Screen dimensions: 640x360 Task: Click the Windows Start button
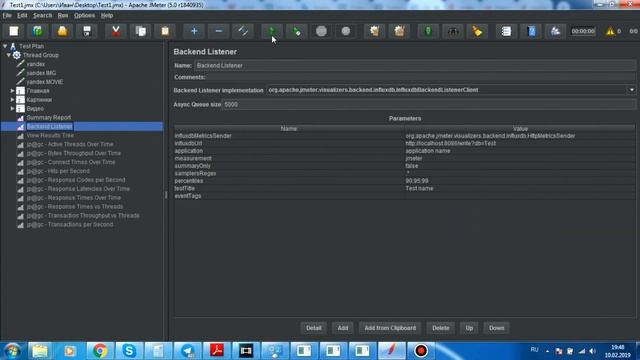click(x=12, y=351)
